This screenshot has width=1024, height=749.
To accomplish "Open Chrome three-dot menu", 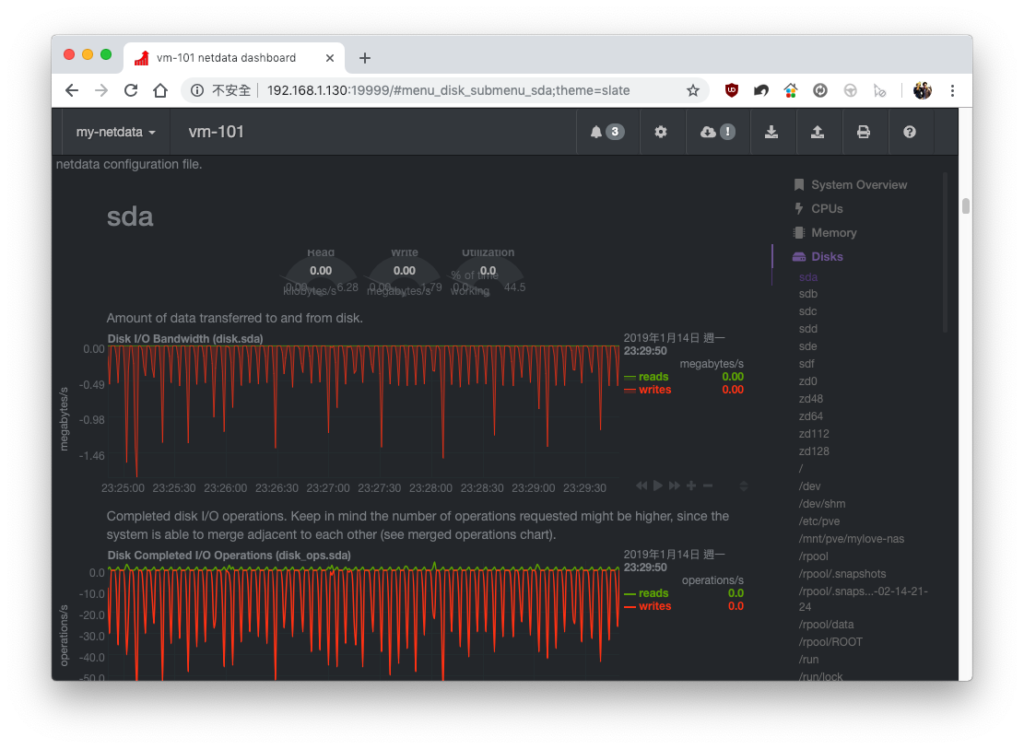I will click(x=952, y=90).
